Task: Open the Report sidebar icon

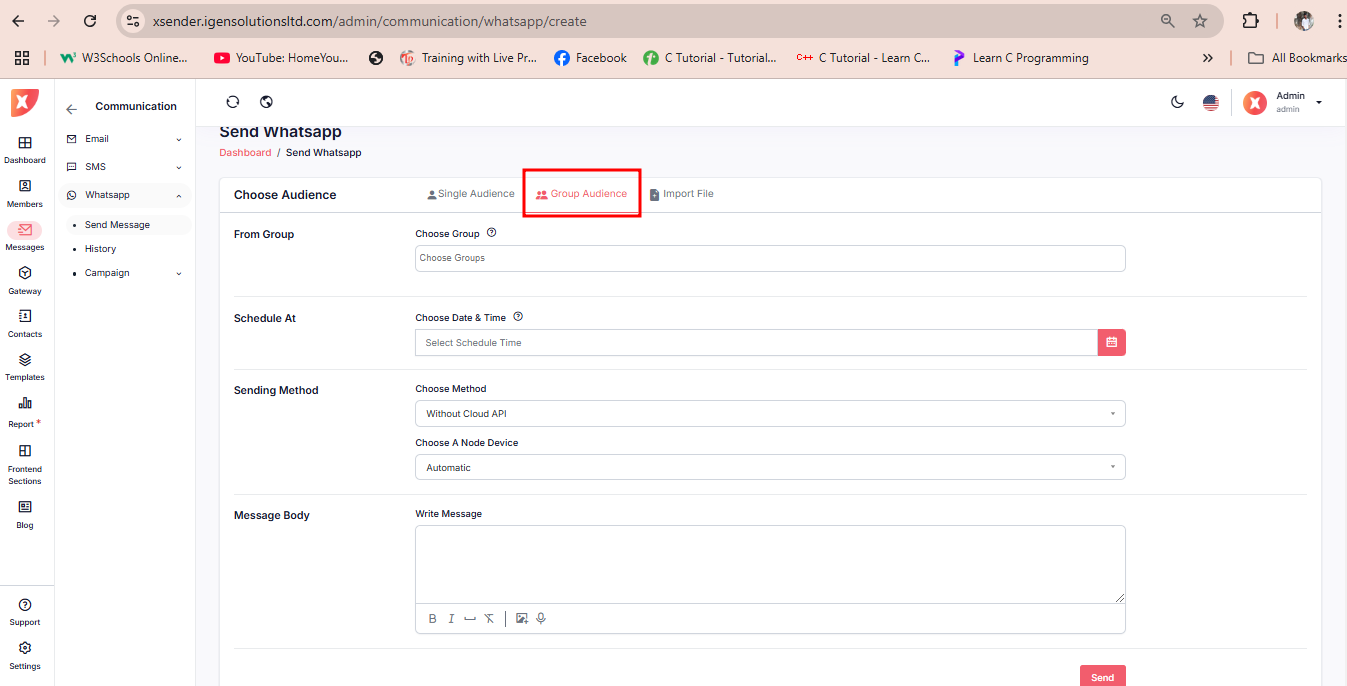Action: [x=25, y=410]
